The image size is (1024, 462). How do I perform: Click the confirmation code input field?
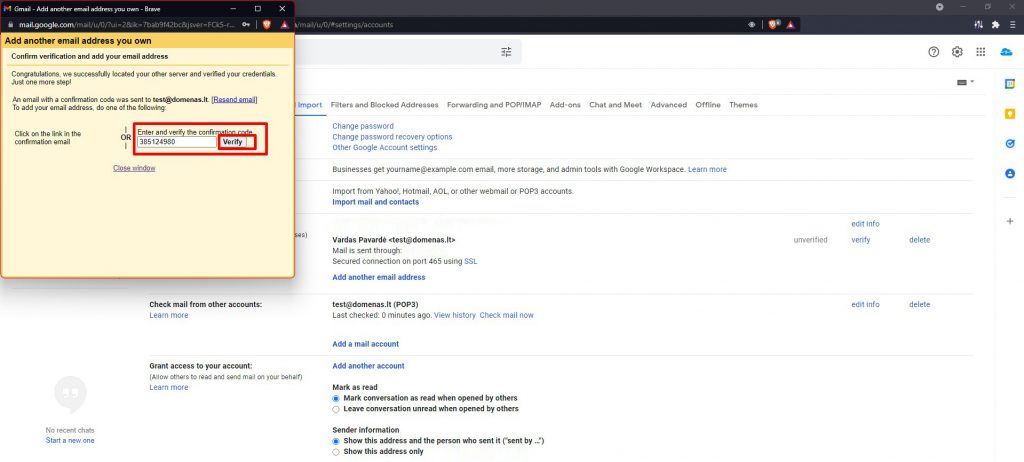[177, 142]
